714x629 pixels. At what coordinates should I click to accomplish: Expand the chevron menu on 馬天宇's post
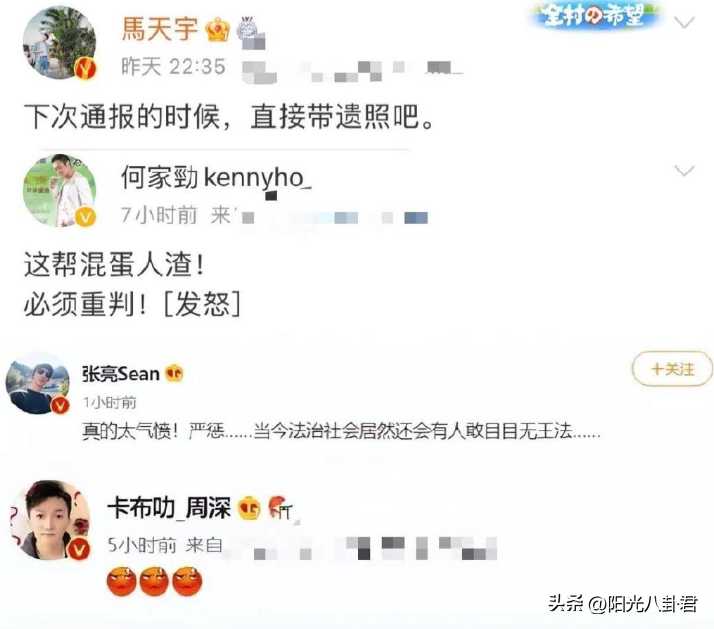(684, 22)
